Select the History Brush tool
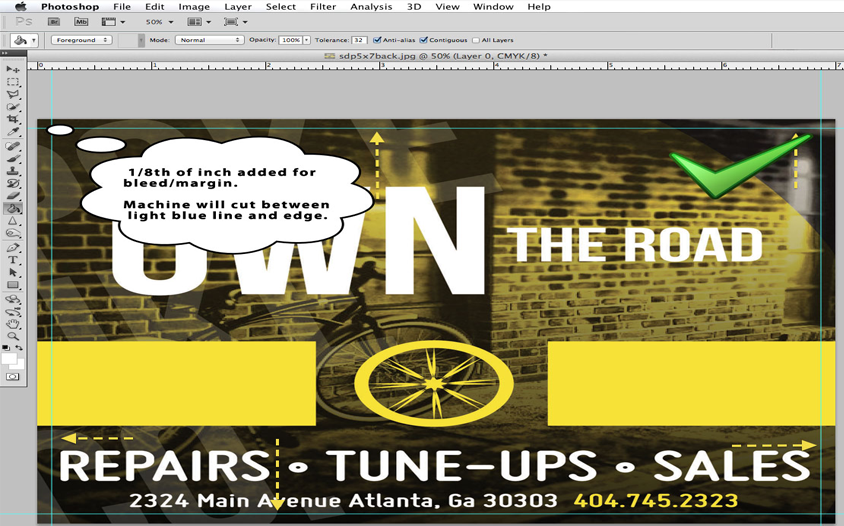 click(x=13, y=184)
